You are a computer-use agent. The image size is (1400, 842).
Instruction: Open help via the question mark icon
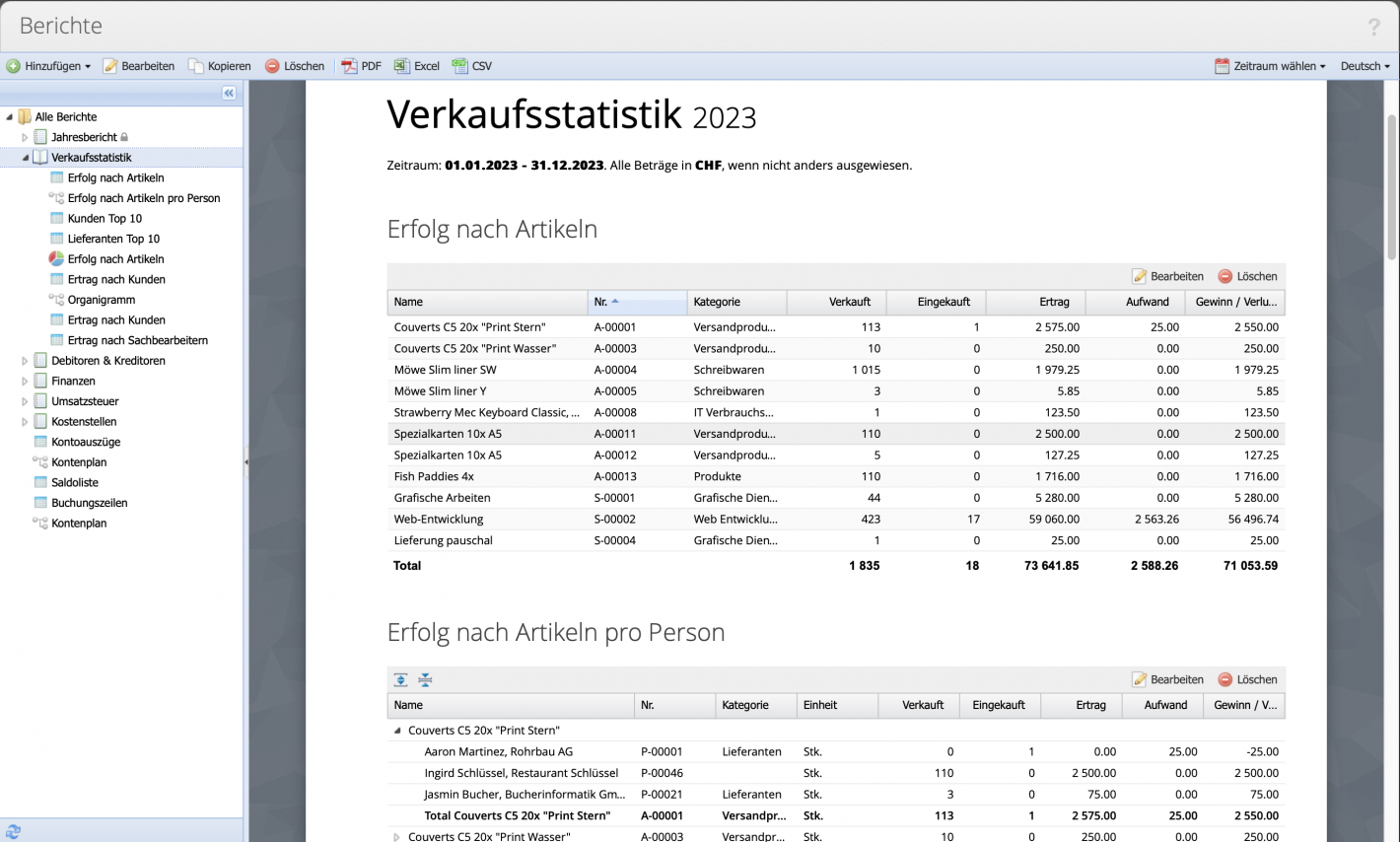pos(1374,28)
